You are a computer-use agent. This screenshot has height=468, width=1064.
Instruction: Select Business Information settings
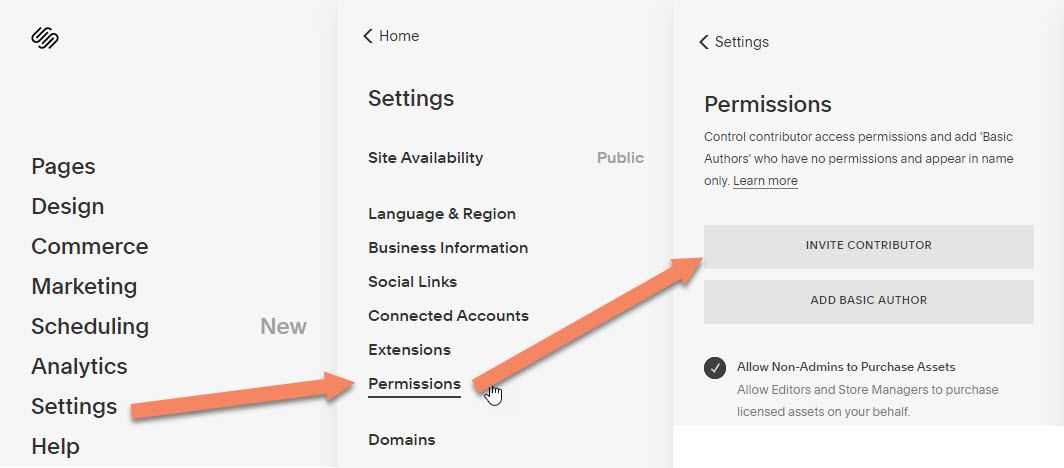pos(447,248)
